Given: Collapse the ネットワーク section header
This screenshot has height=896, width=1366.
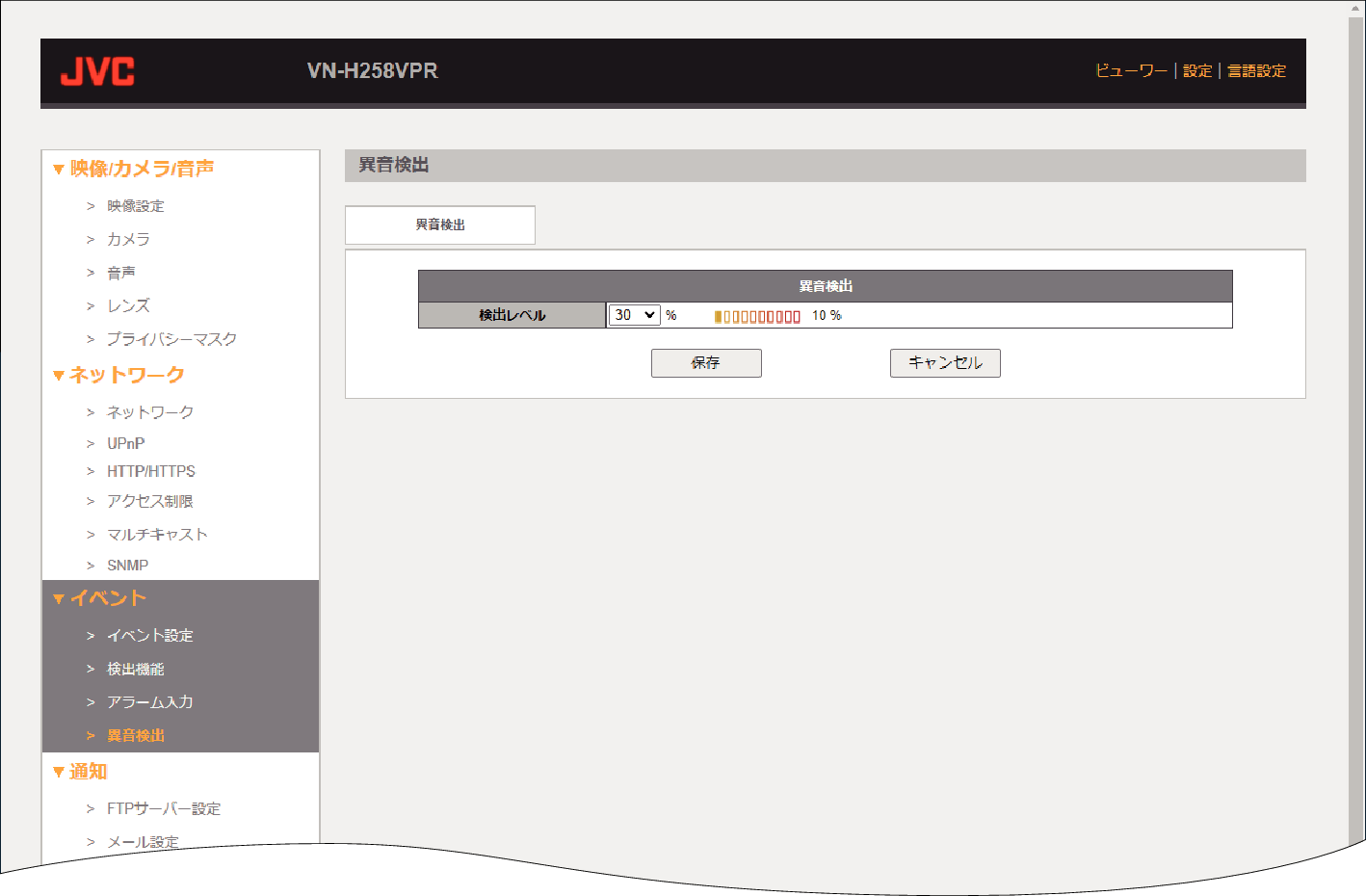Looking at the screenshot, I should (x=118, y=375).
